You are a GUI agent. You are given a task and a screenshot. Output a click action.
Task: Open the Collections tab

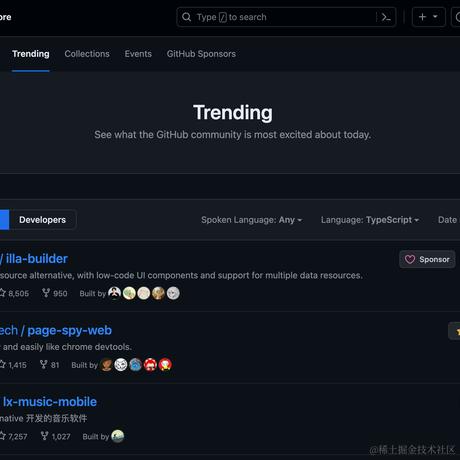(x=87, y=54)
